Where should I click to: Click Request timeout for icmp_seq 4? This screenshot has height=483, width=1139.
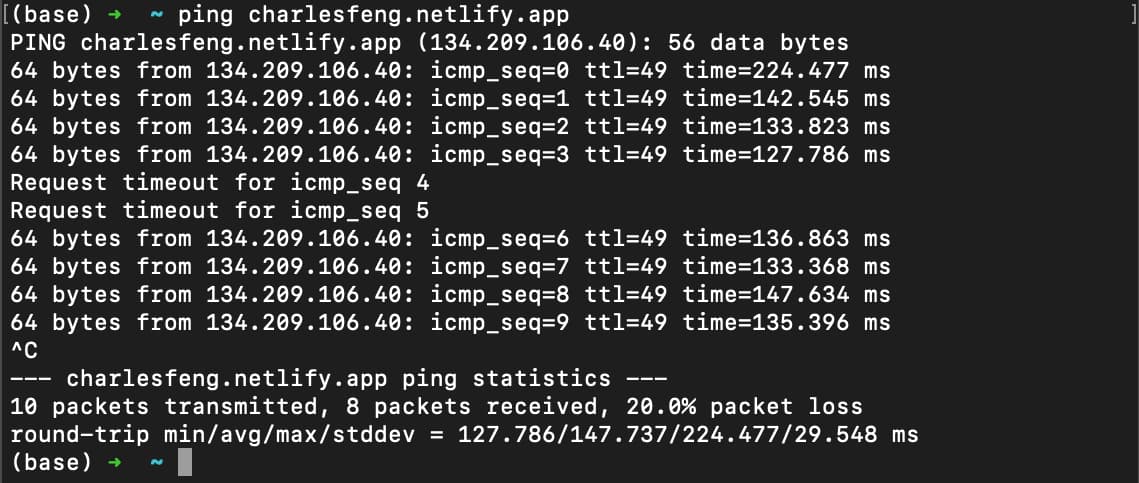tap(219, 182)
